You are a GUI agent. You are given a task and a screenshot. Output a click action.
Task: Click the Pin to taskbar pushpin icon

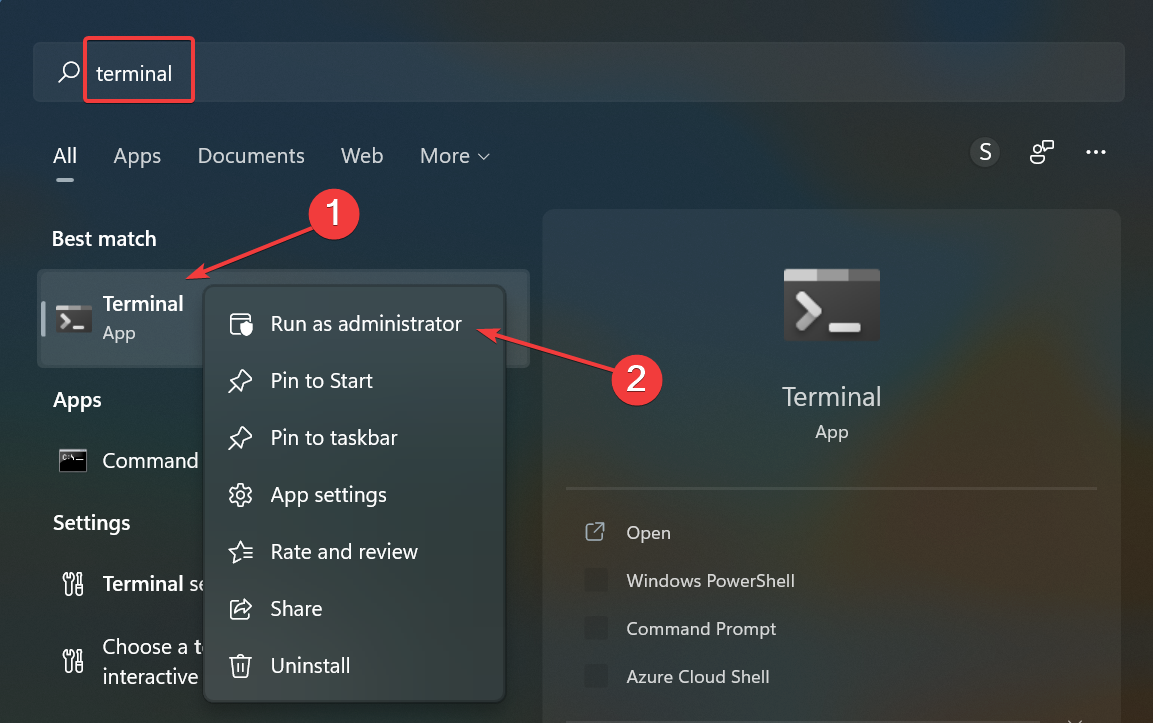coord(240,438)
